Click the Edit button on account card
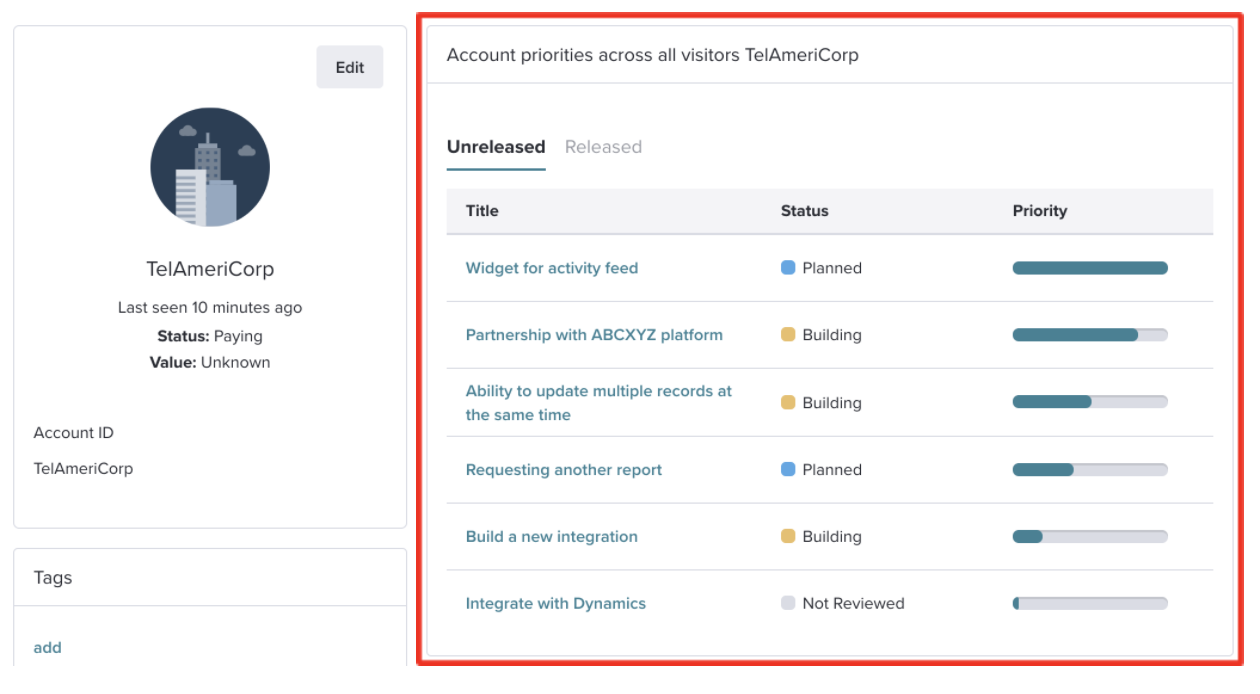The image size is (1260, 694). pyautogui.click(x=350, y=67)
